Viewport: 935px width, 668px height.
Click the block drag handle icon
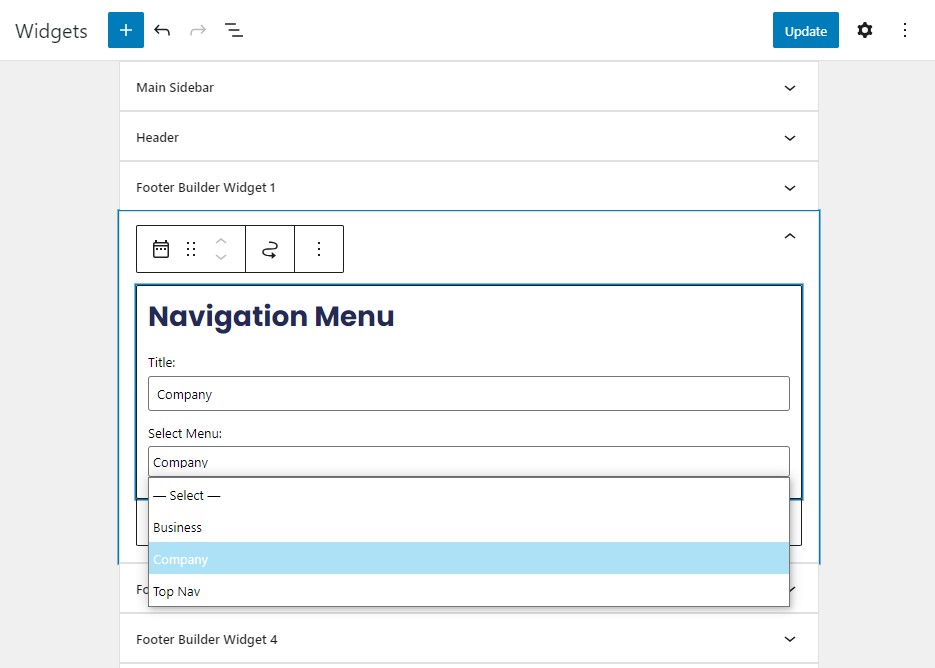point(191,249)
